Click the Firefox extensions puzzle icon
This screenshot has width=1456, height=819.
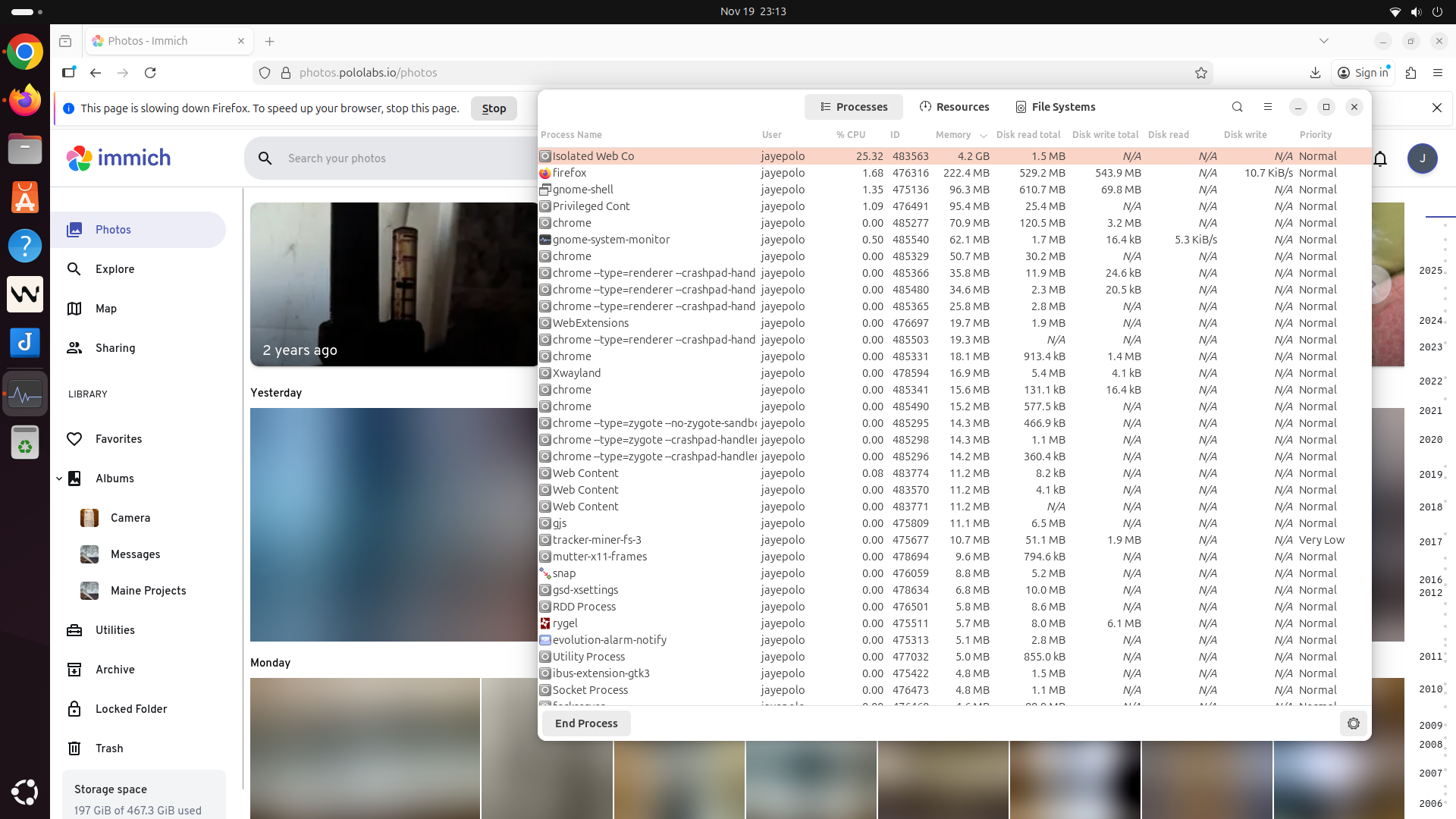tap(1410, 73)
